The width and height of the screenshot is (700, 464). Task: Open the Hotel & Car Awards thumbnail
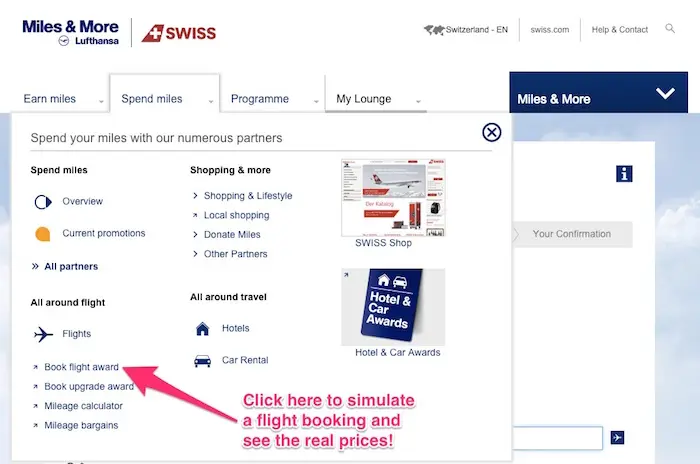click(x=393, y=307)
